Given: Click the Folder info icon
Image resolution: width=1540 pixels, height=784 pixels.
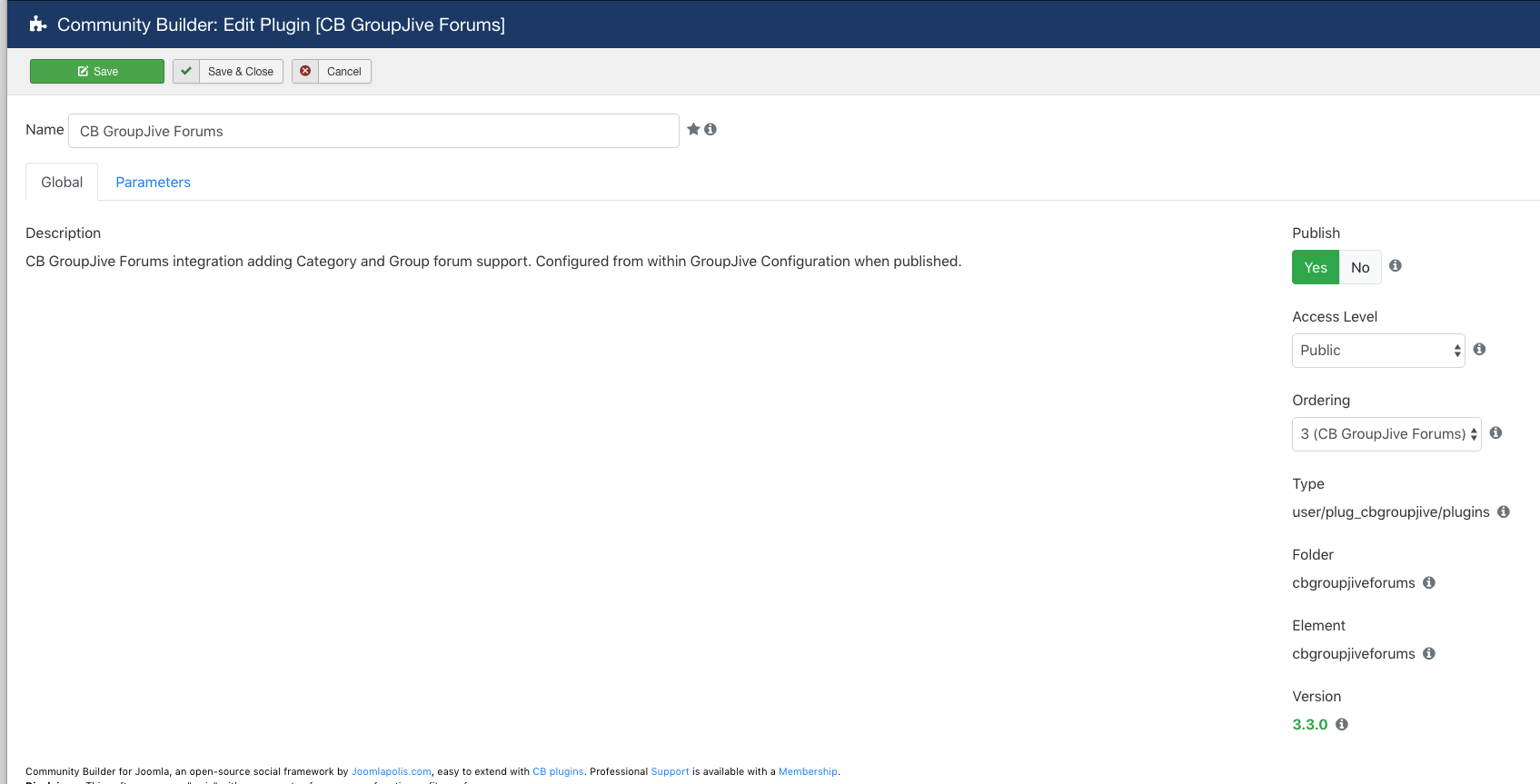Looking at the screenshot, I should click(1429, 582).
